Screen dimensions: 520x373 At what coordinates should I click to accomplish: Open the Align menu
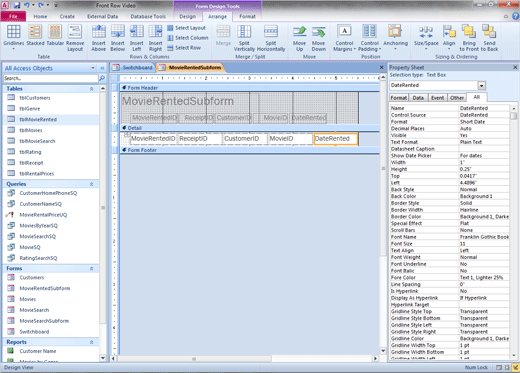[449, 37]
